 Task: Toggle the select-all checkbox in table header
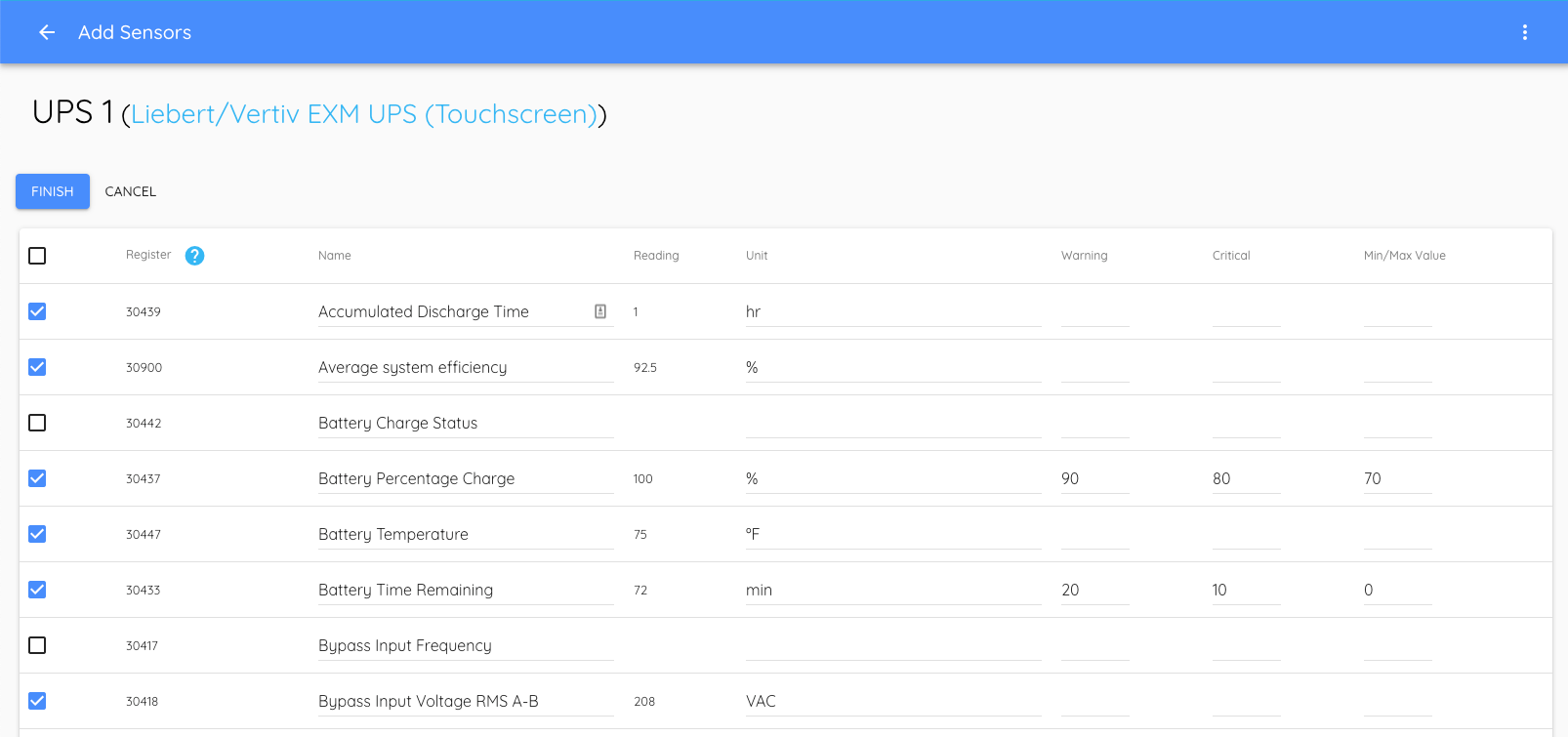pos(37,256)
